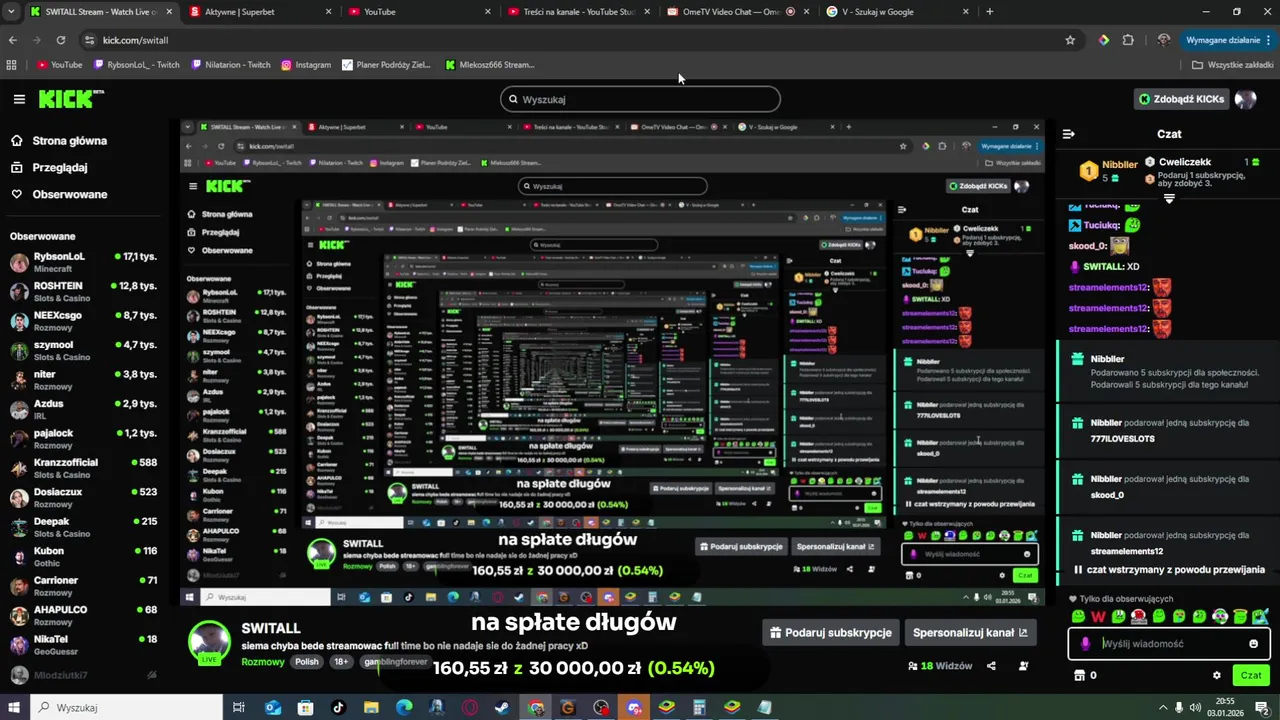Open Strona główna in the sidebar
The height and width of the screenshot is (720, 1280).
tap(59, 141)
